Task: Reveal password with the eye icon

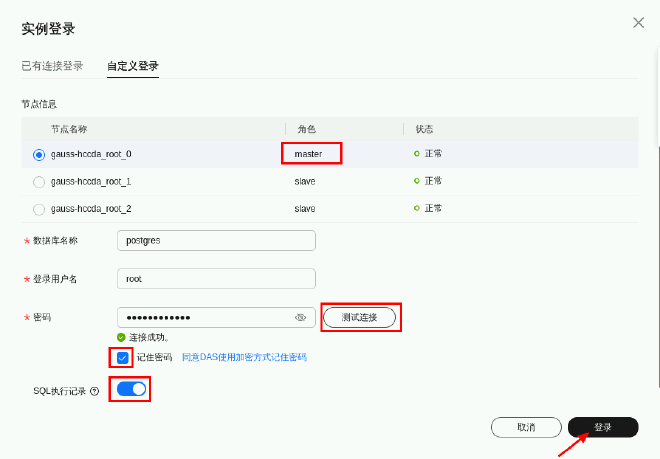Action: [x=300, y=317]
